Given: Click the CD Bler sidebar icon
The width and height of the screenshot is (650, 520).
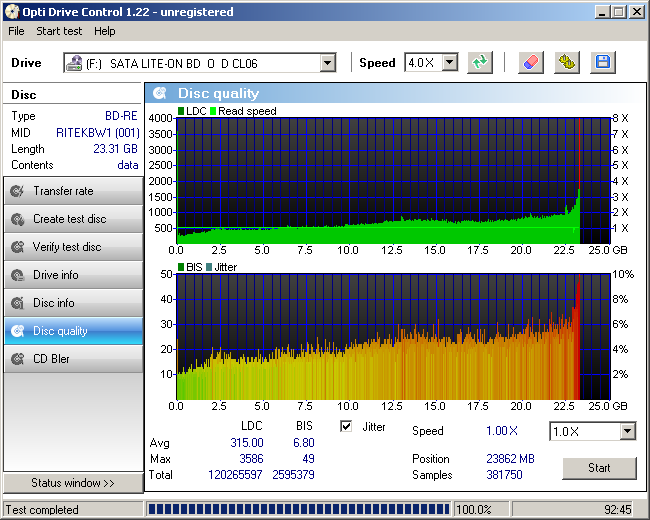Looking at the screenshot, I should tap(17, 359).
